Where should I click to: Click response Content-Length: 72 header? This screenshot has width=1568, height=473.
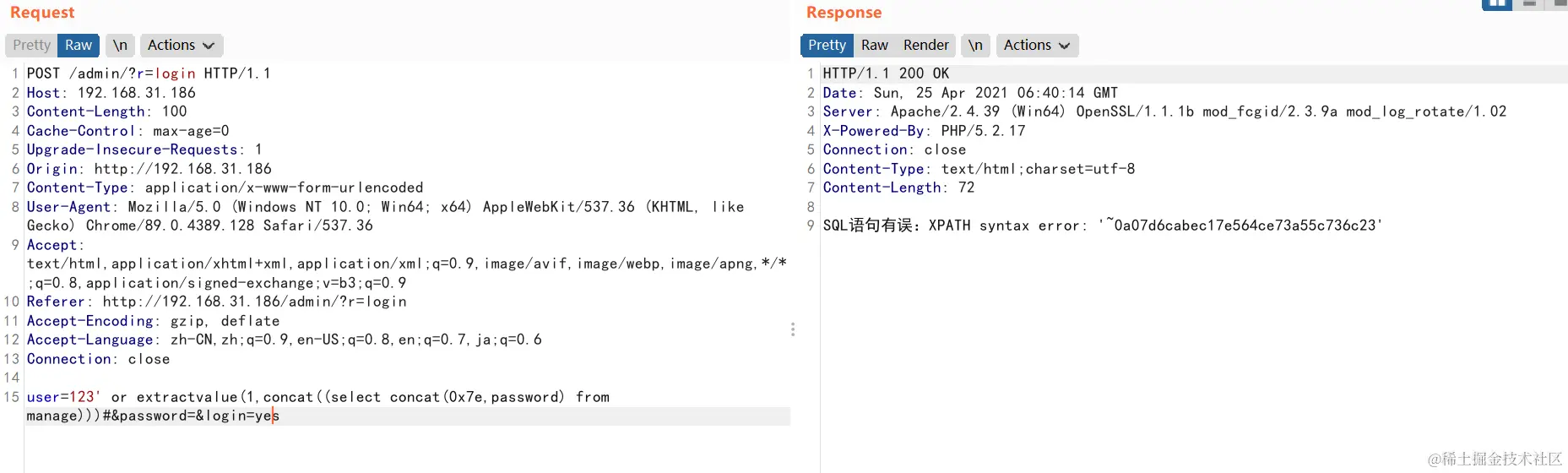point(898,188)
